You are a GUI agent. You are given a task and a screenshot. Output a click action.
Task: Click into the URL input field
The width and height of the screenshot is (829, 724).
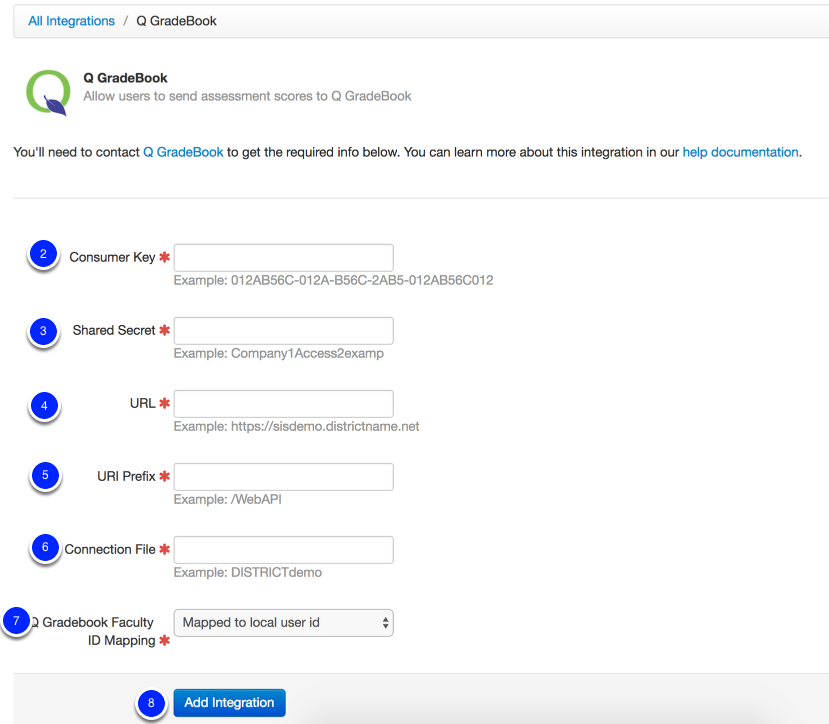283,404
